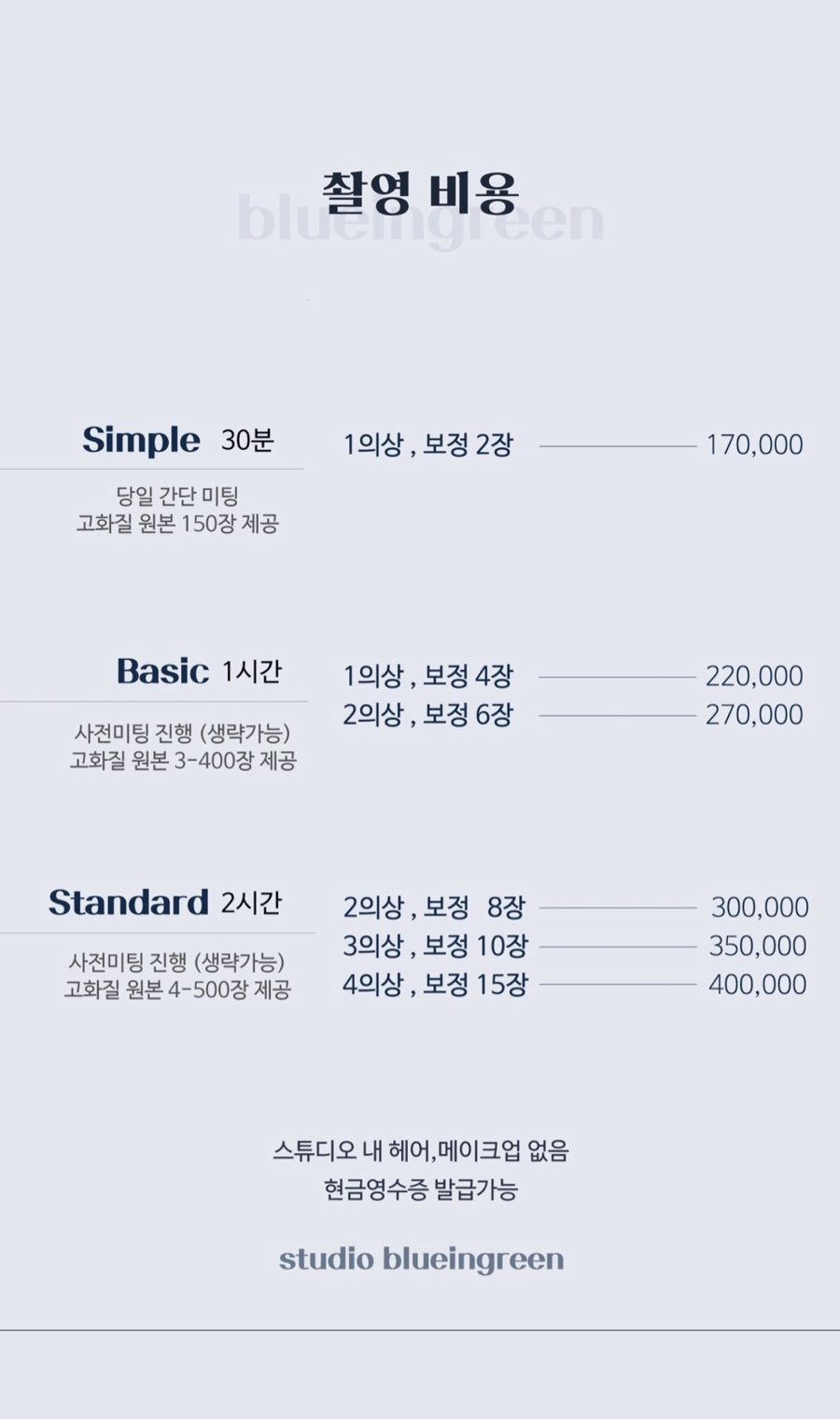Click the 고화질 원본 3-400장 제공 text
The image size is (840, 1419).
point(183,761)
